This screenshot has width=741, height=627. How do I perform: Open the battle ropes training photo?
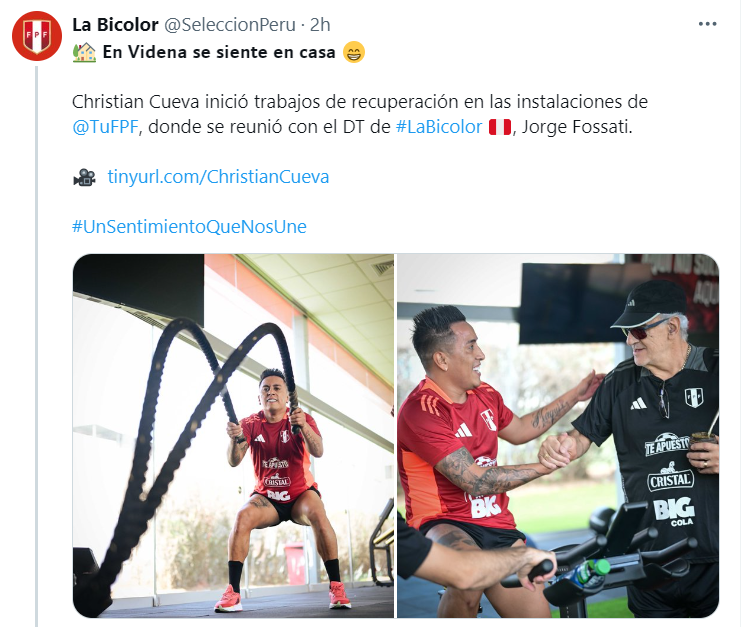coord(233,436)
